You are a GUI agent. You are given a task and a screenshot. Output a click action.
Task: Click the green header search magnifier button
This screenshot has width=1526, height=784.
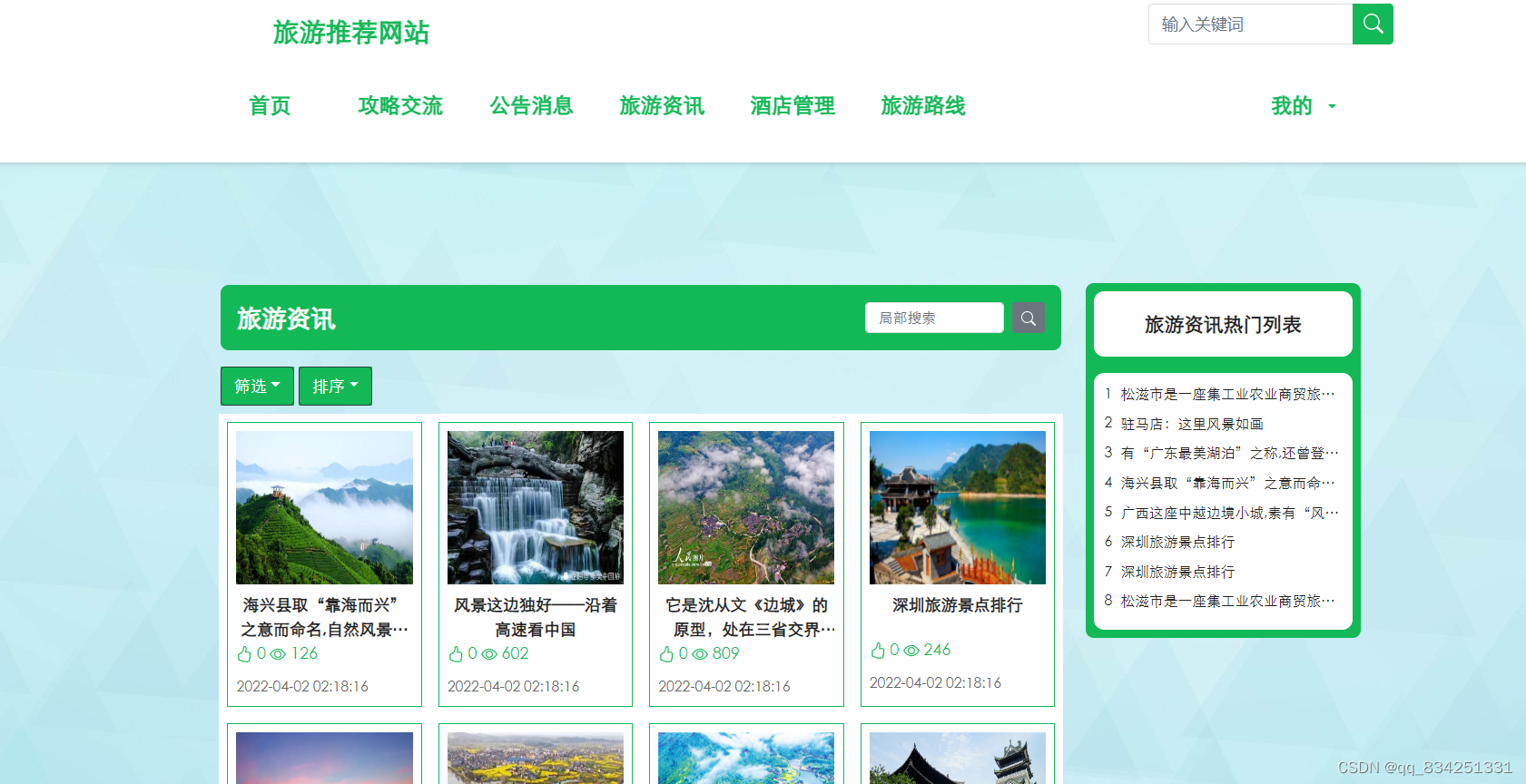point(1373,24)
